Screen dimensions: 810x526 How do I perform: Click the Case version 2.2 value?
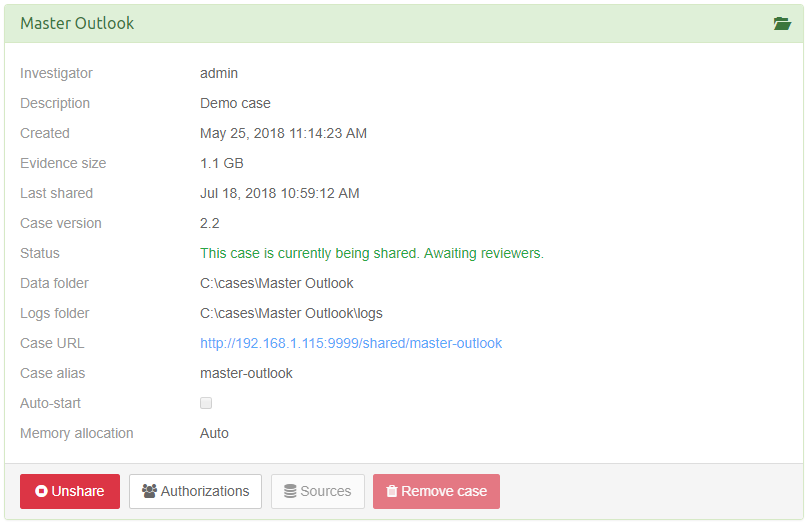pos(210,223)
